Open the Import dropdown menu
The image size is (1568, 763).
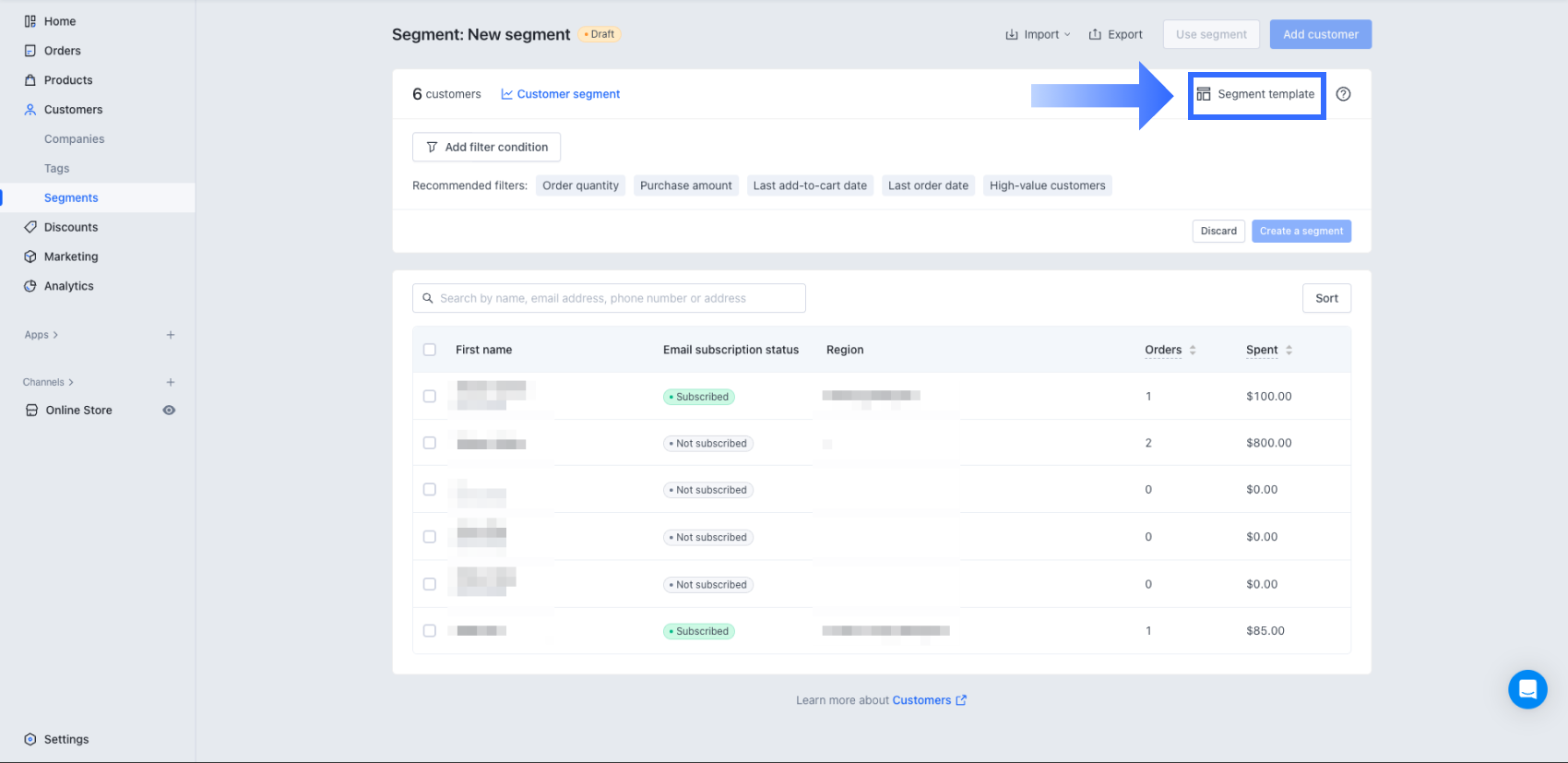pyautogui.click(x=1038, y=35)
